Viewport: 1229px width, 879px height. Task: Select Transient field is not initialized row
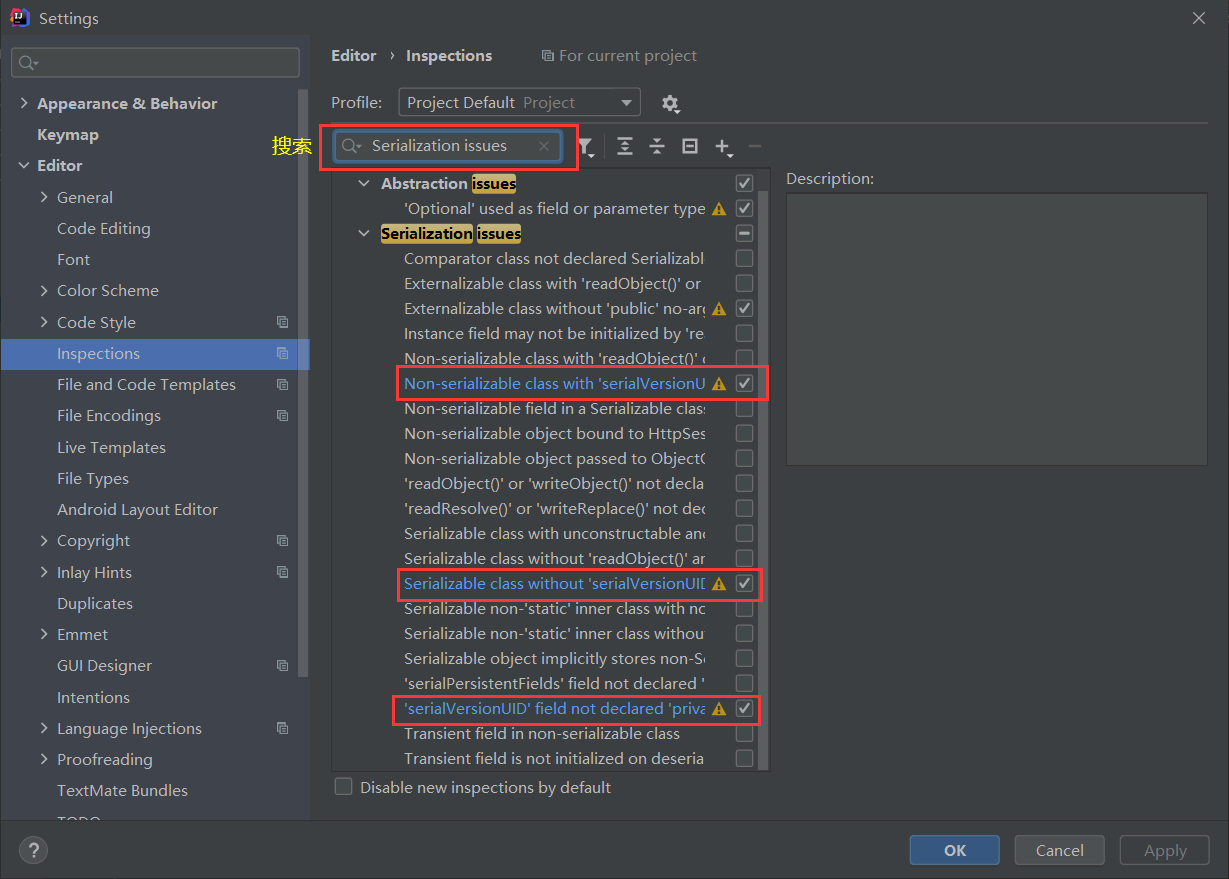click(554, 758)
